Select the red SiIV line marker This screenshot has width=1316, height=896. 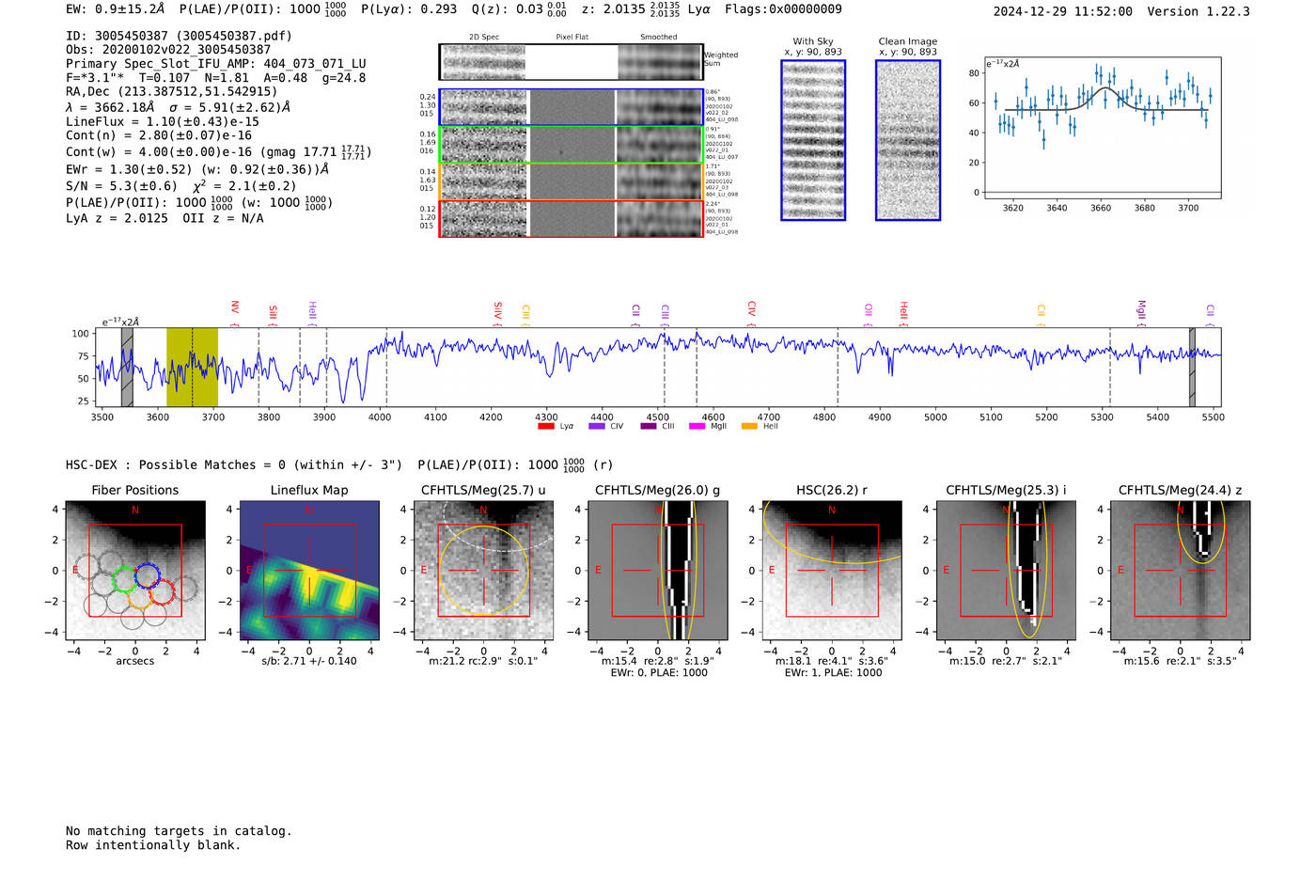(x=497, y=311)
